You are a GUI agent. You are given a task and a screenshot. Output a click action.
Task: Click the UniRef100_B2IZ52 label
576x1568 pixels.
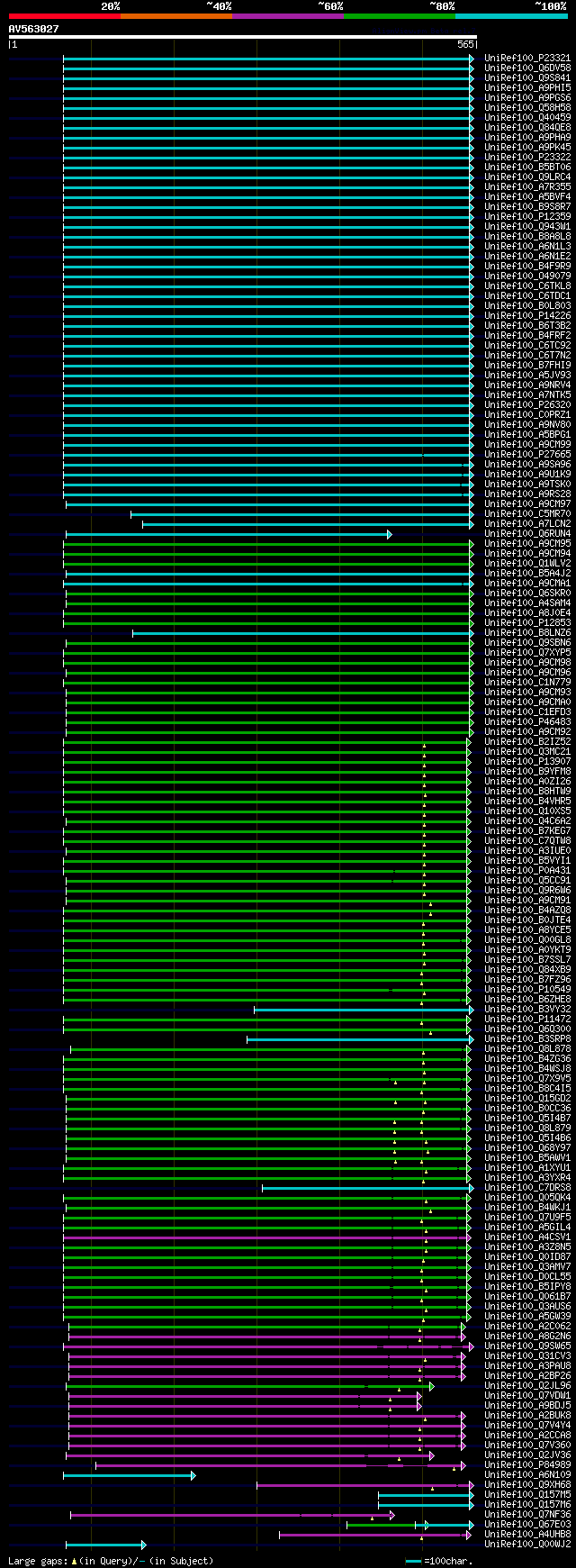527,741
